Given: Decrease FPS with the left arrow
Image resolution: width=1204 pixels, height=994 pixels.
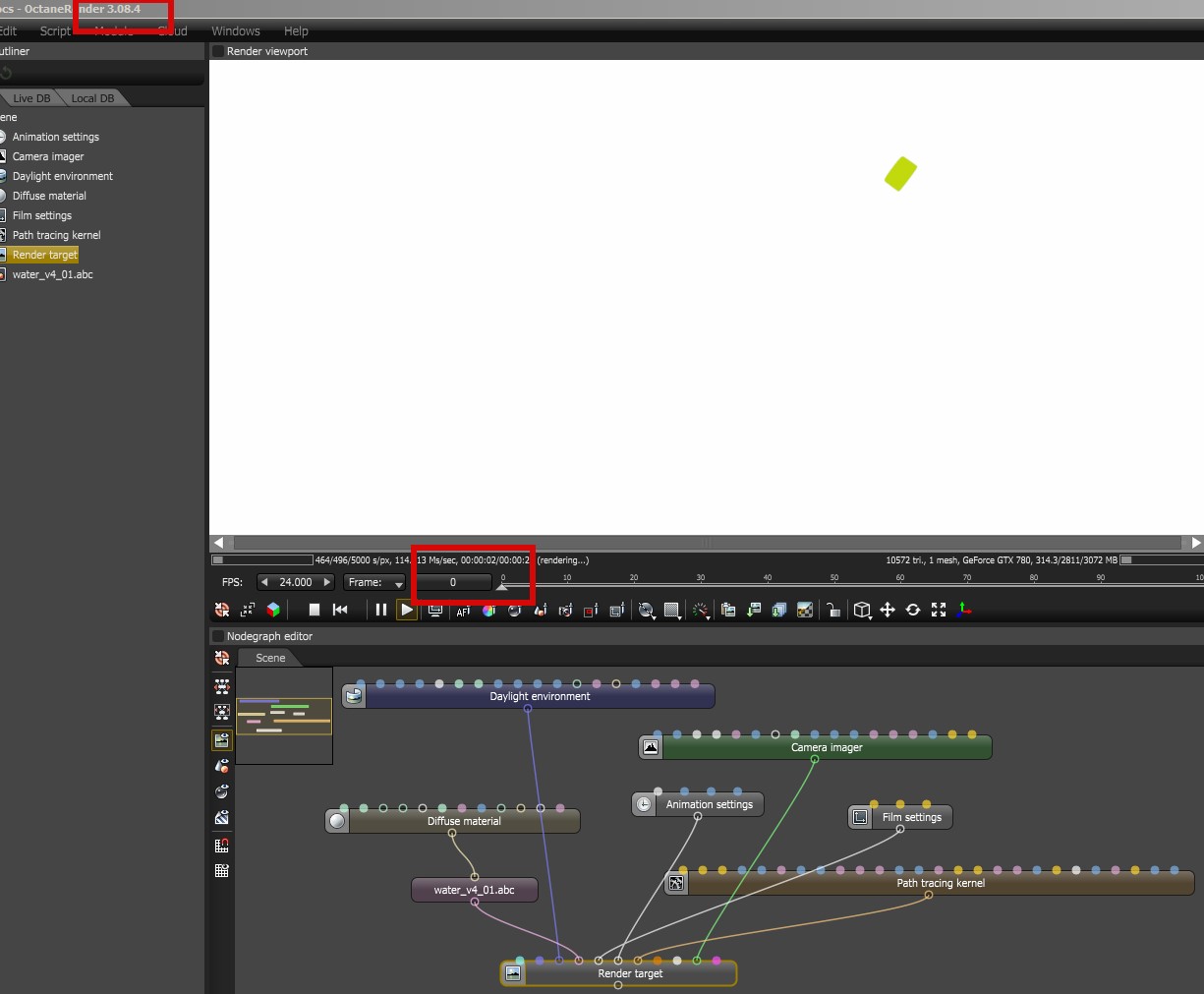Looking at the screenshot, I should (264, 582).
